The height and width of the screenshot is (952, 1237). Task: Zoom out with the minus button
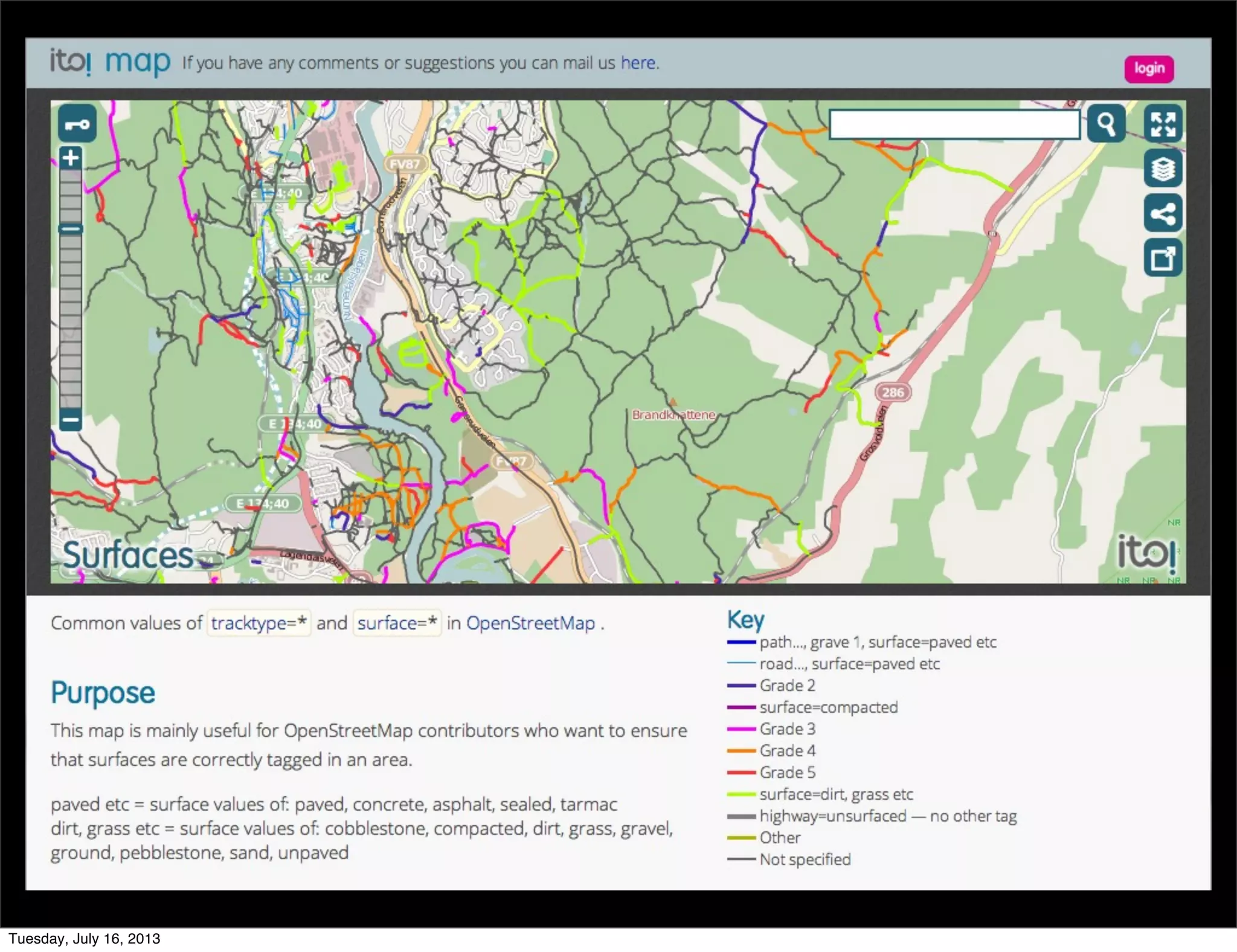click(71, 419)
